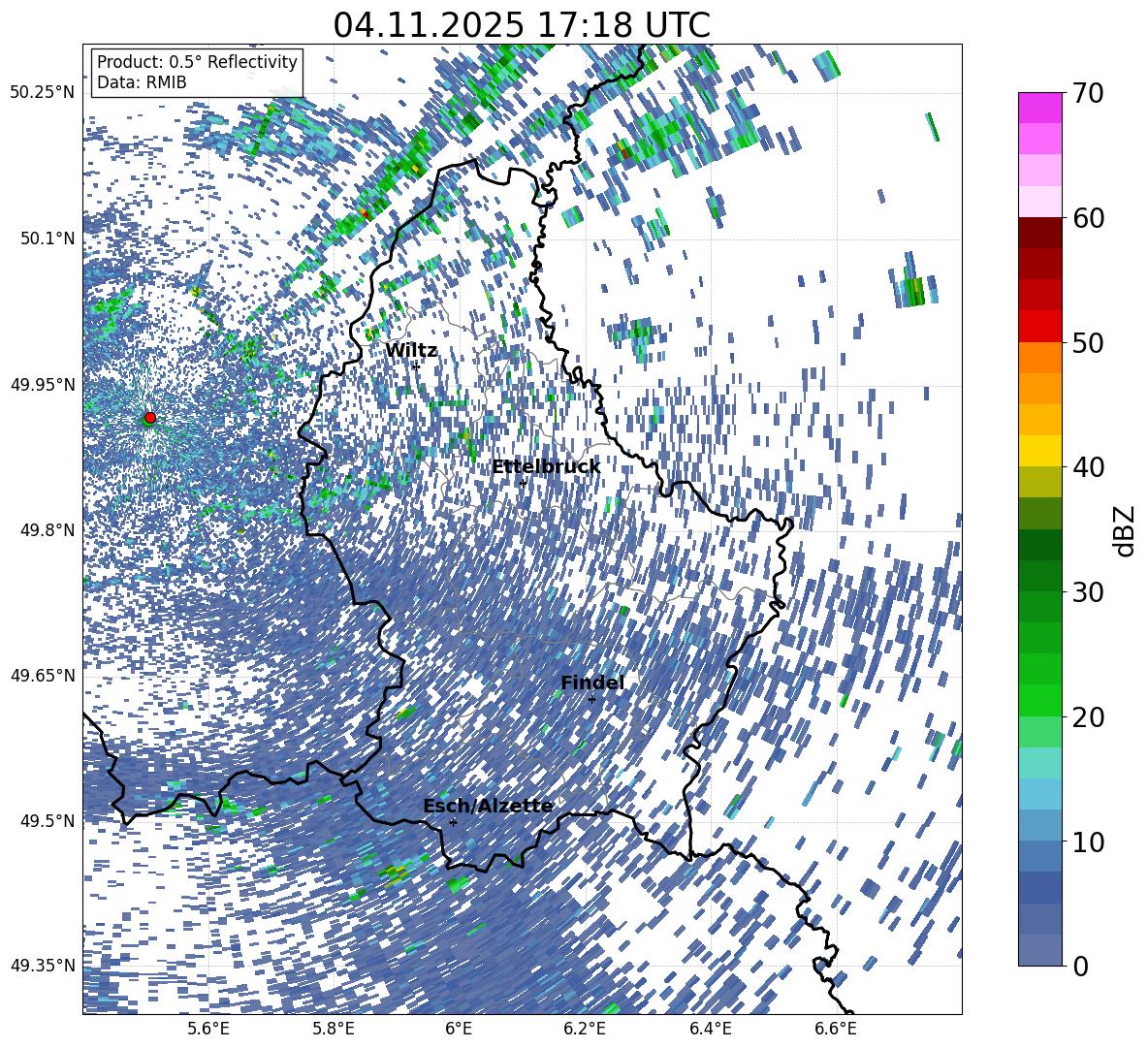The height and width of the screenshot is (1048, 1148).
Task: Click the 6.6°E longitude label
Action: point(836,1029)
